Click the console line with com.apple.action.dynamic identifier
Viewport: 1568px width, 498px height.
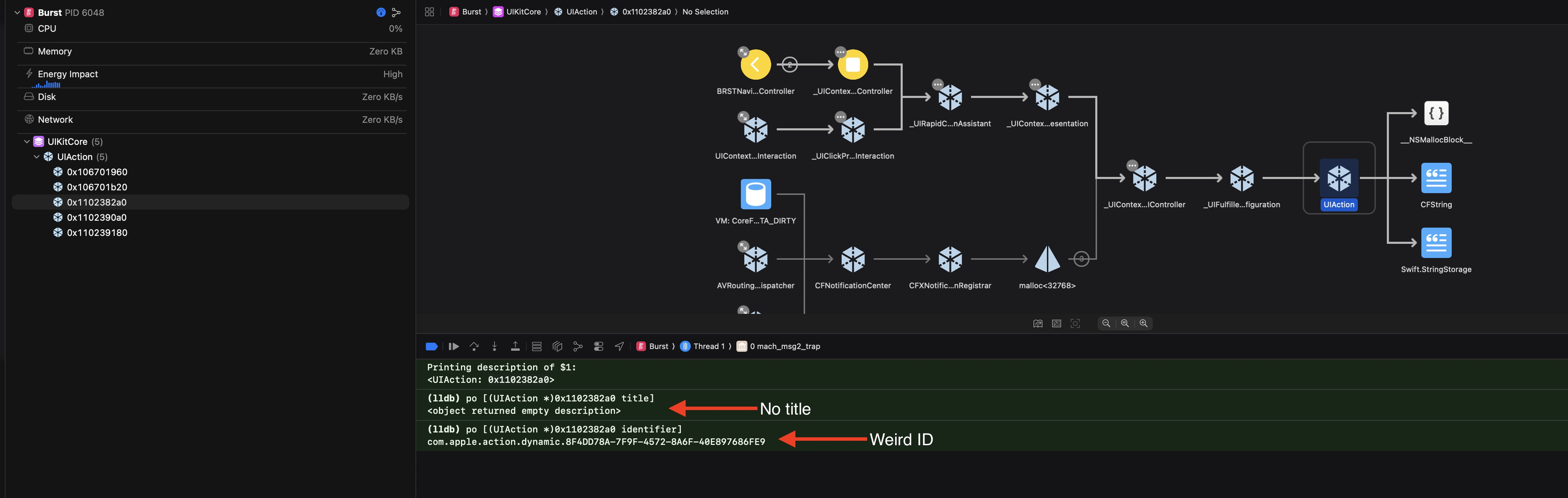[596, 442]
